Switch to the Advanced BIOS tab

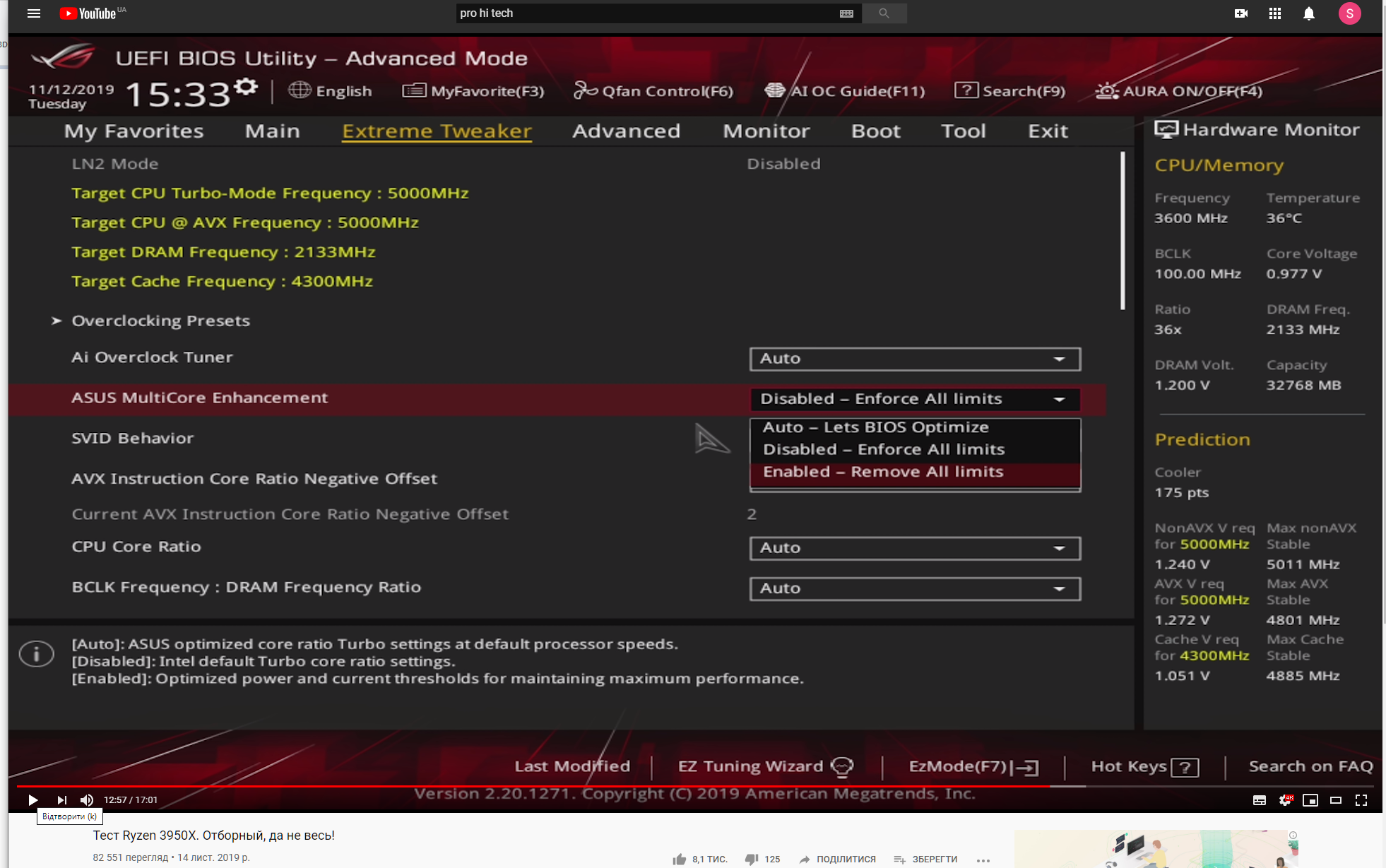[626, 131]
